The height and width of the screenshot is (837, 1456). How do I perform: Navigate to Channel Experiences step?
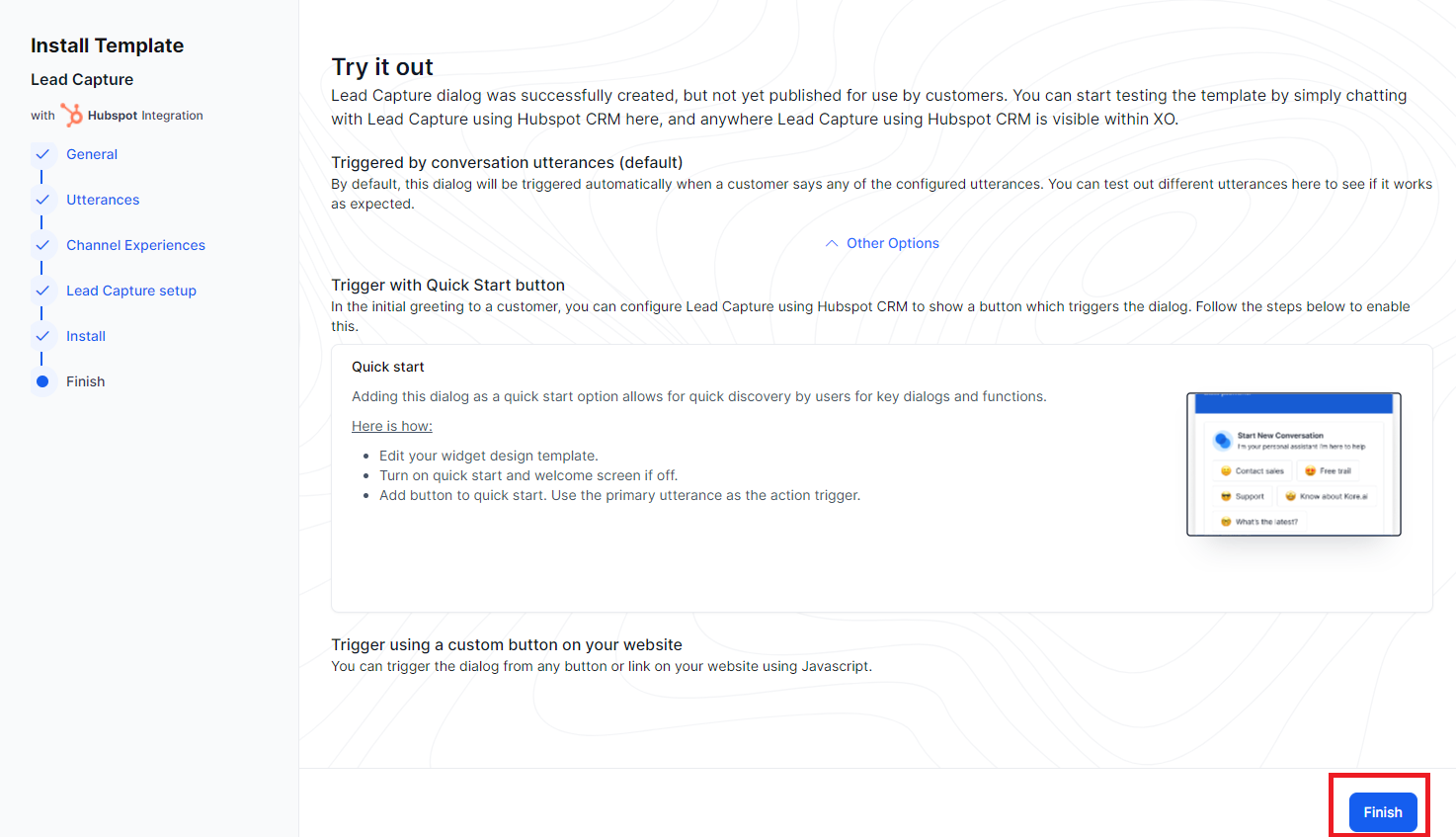pyautogui.click(x=135, y=245)
